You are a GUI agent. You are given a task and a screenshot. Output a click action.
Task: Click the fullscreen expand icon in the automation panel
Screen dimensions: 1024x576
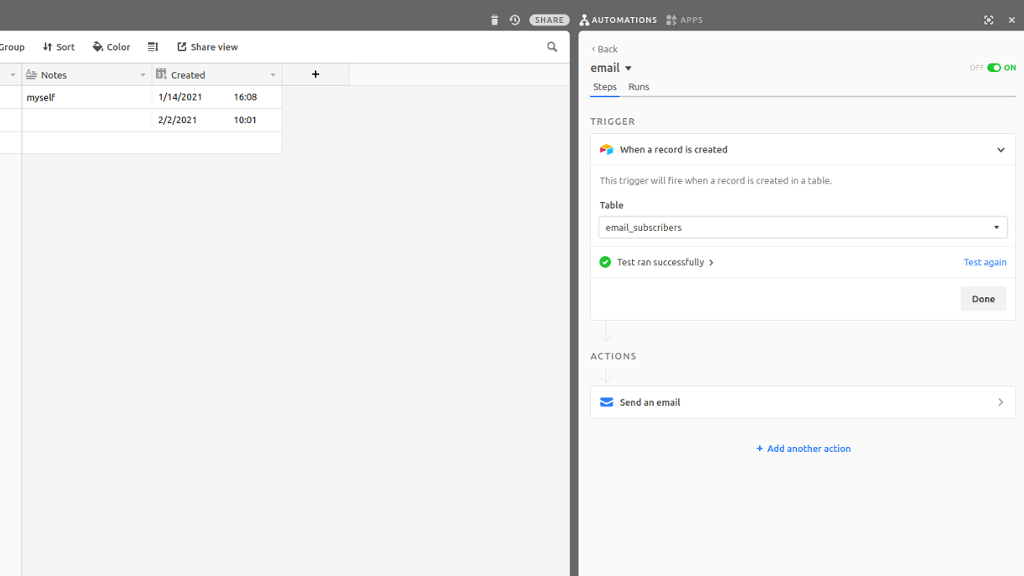988,19
